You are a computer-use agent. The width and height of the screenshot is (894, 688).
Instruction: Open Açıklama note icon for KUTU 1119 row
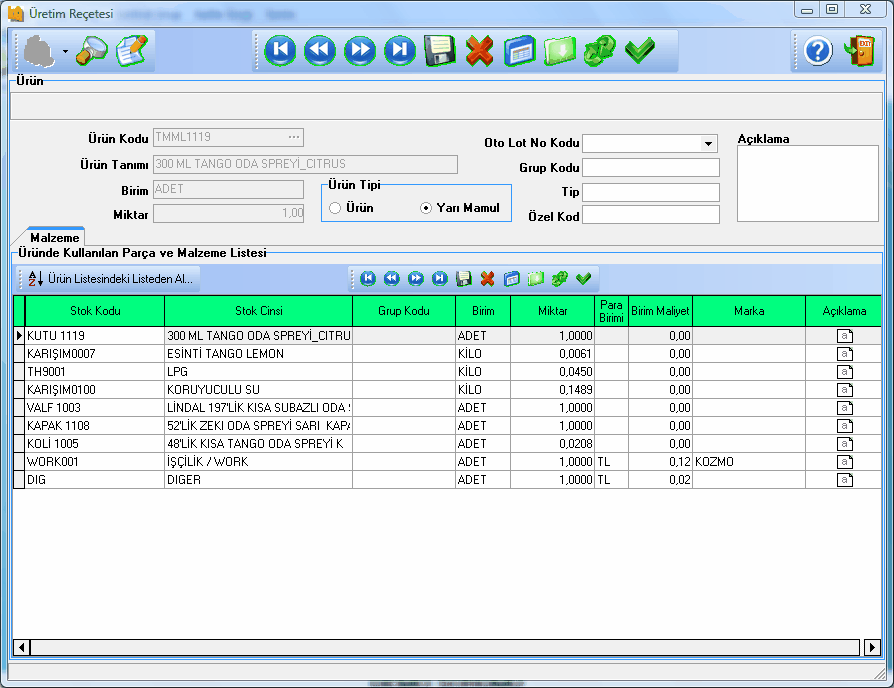(x=844, y=336)
